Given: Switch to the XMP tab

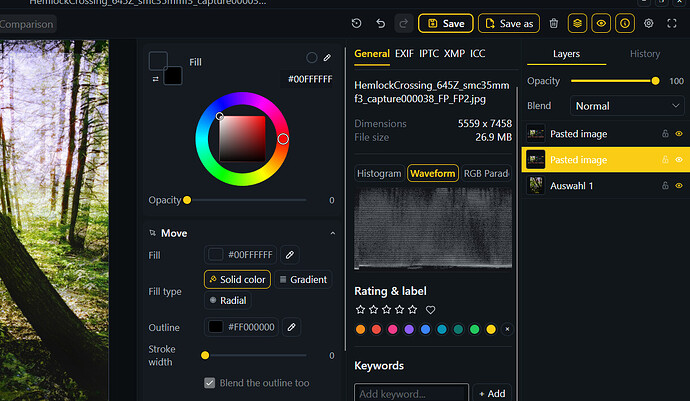Looking at the screenshot, I should (x=454, y=54).
